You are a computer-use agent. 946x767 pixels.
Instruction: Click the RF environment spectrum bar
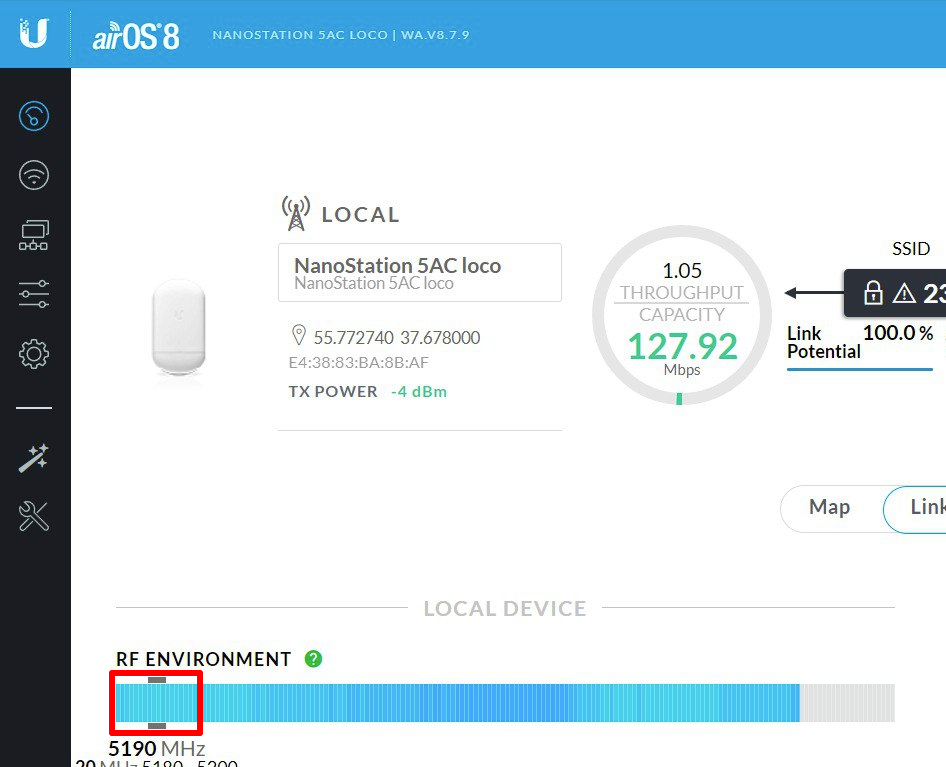505,703
